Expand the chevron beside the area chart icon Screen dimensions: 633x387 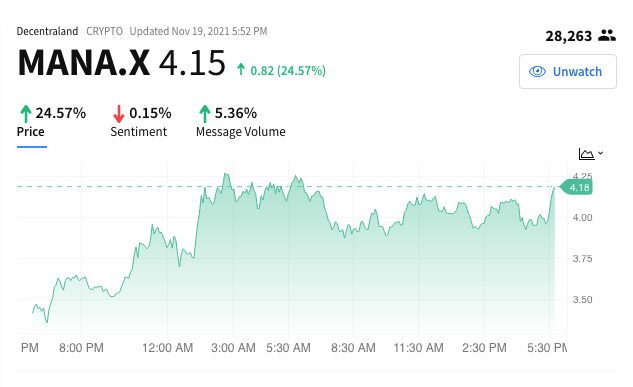[x=601, y=153]
